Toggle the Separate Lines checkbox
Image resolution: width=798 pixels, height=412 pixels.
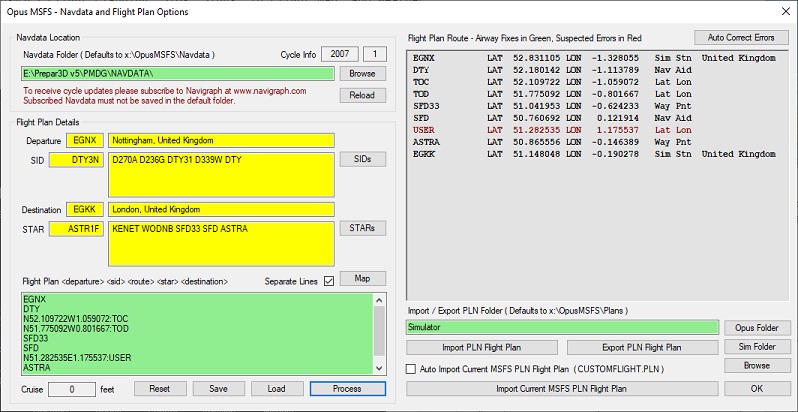(x=329, y=281)
